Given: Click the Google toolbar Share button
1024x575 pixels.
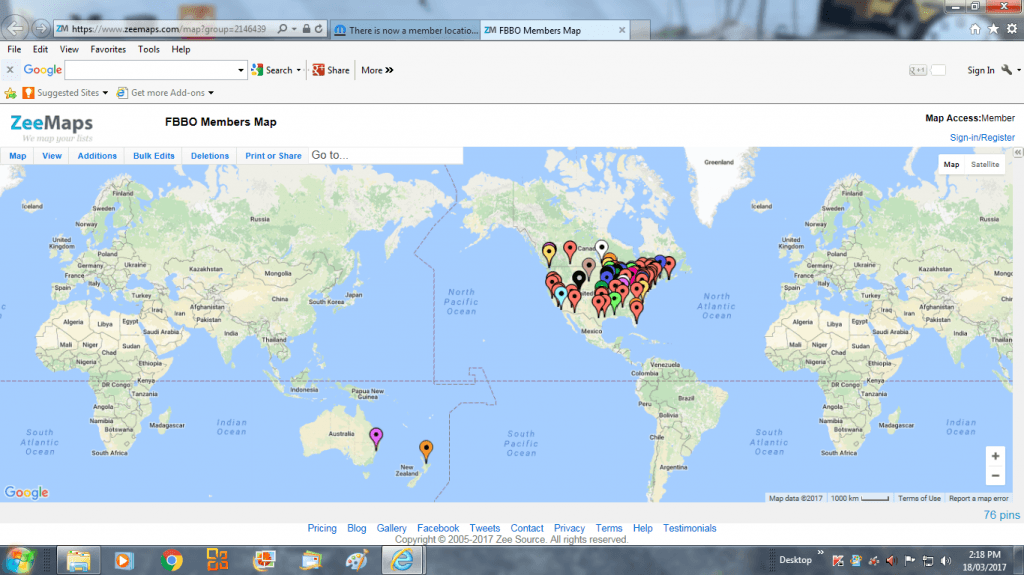Looking at the screenshot, I should click(x=331, y=70).
